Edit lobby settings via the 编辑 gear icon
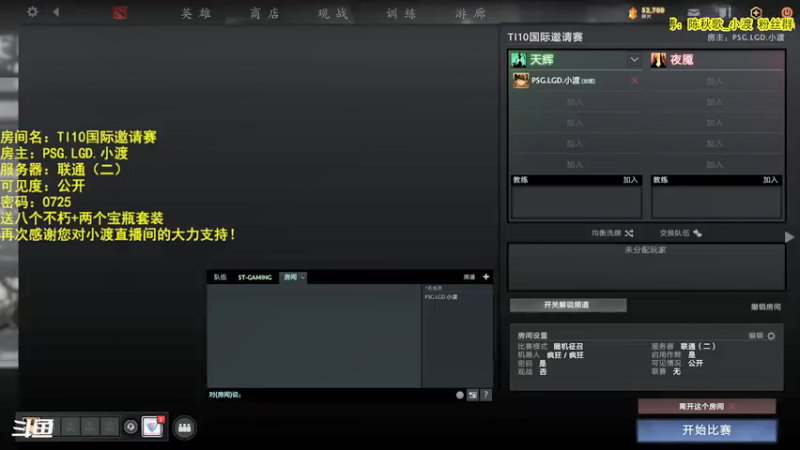Screen dimensions: 800x450 click(x=771, y=336)
